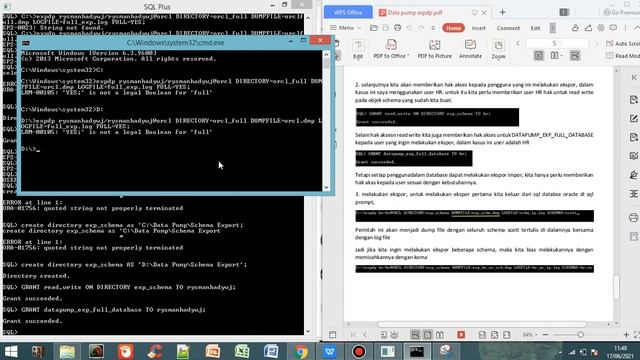Click the zoom in plus button
The width and height of the screenshot is (640, 360).
(626, 335)
